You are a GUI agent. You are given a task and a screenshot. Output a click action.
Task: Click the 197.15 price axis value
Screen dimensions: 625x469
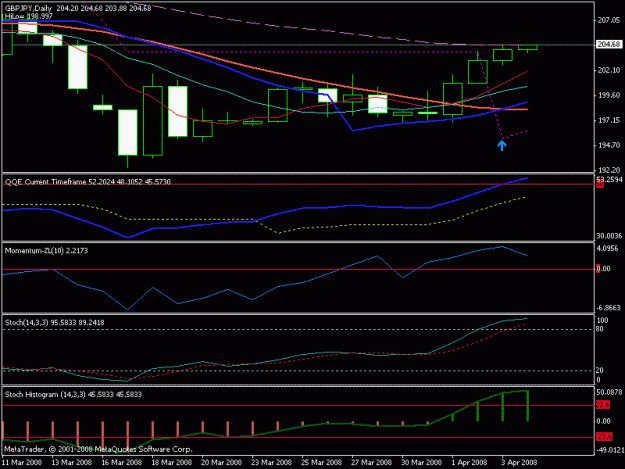click(x=609, y=120)
